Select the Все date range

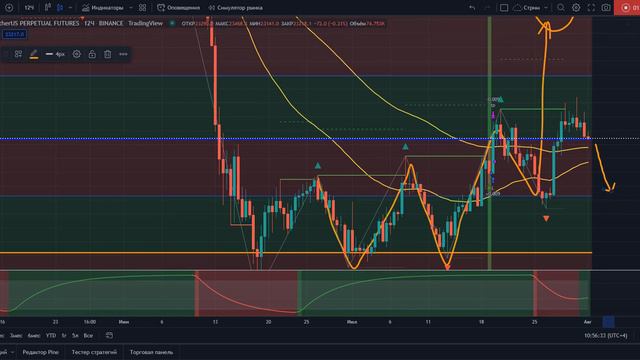[88, 336]
